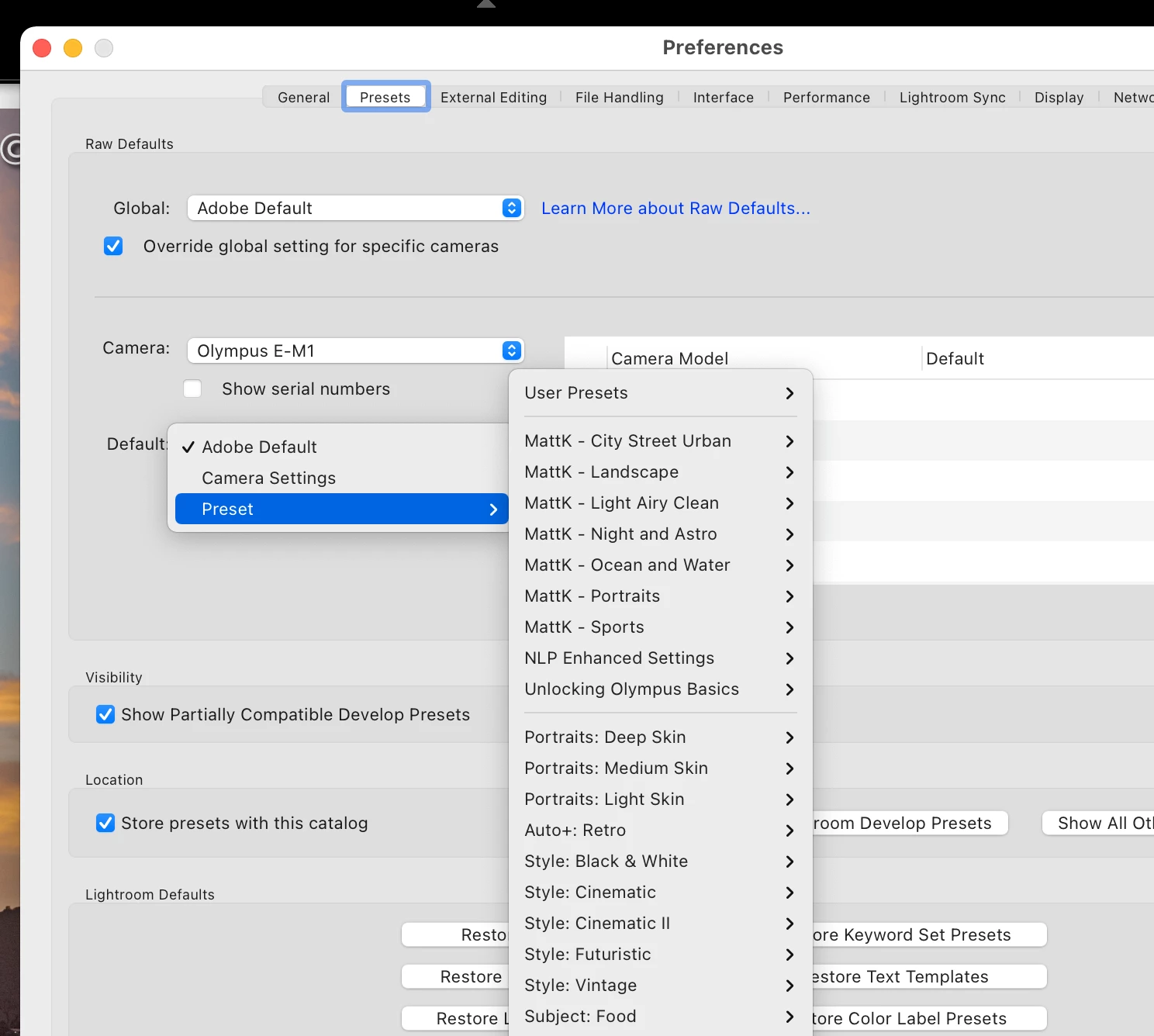The width and height of the screenshot is (1154, 1036).
Task: Open the Global Adobe Default dropdown
Action: (356, 208)
